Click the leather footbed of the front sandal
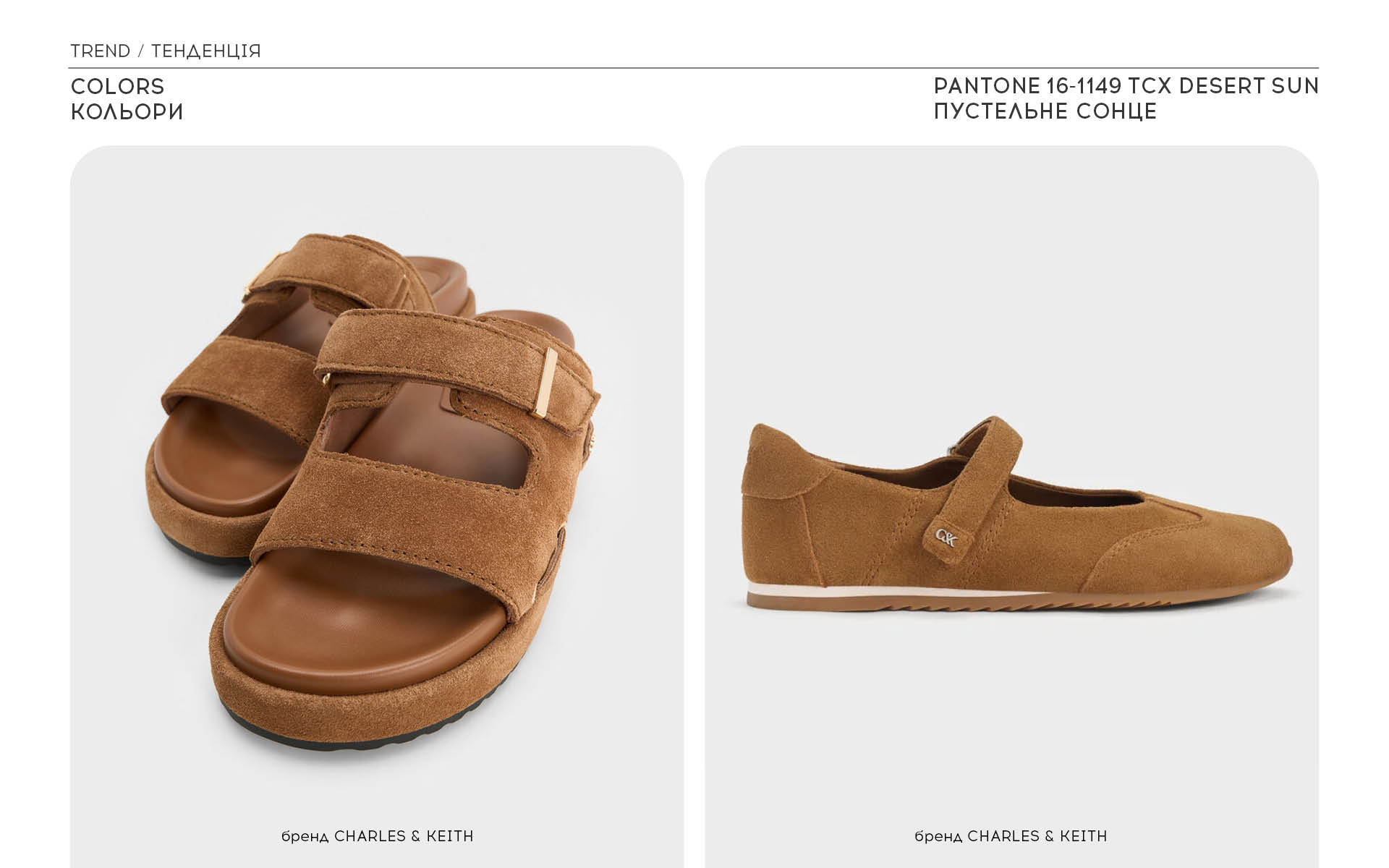This screenshot has width=1389, height=868. pos(354,622)
